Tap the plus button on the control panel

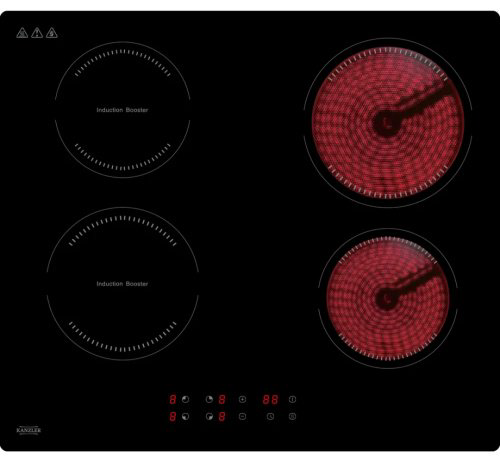point(243,399)
